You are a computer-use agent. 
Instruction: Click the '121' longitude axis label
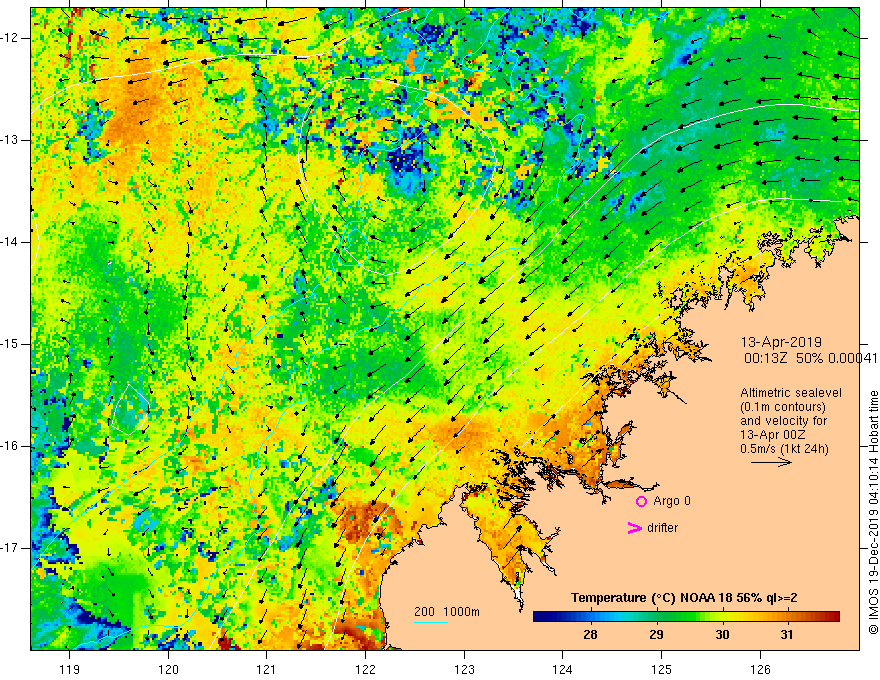pyautogui.click(x=267, y=669)
